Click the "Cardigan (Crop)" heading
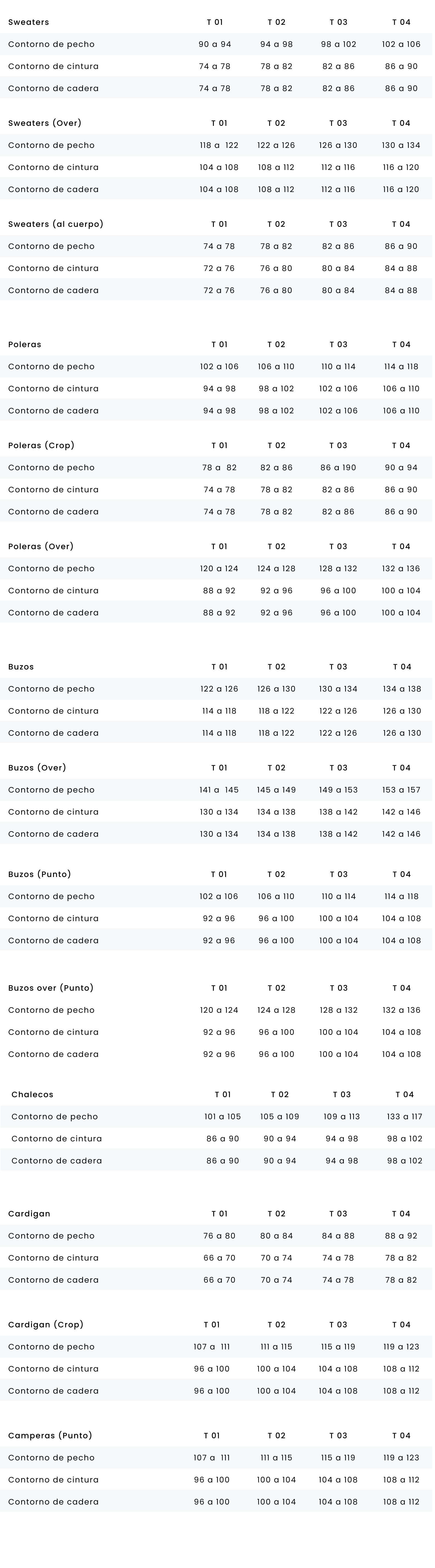435x1568 pixels. click(x=46, y=1325)
